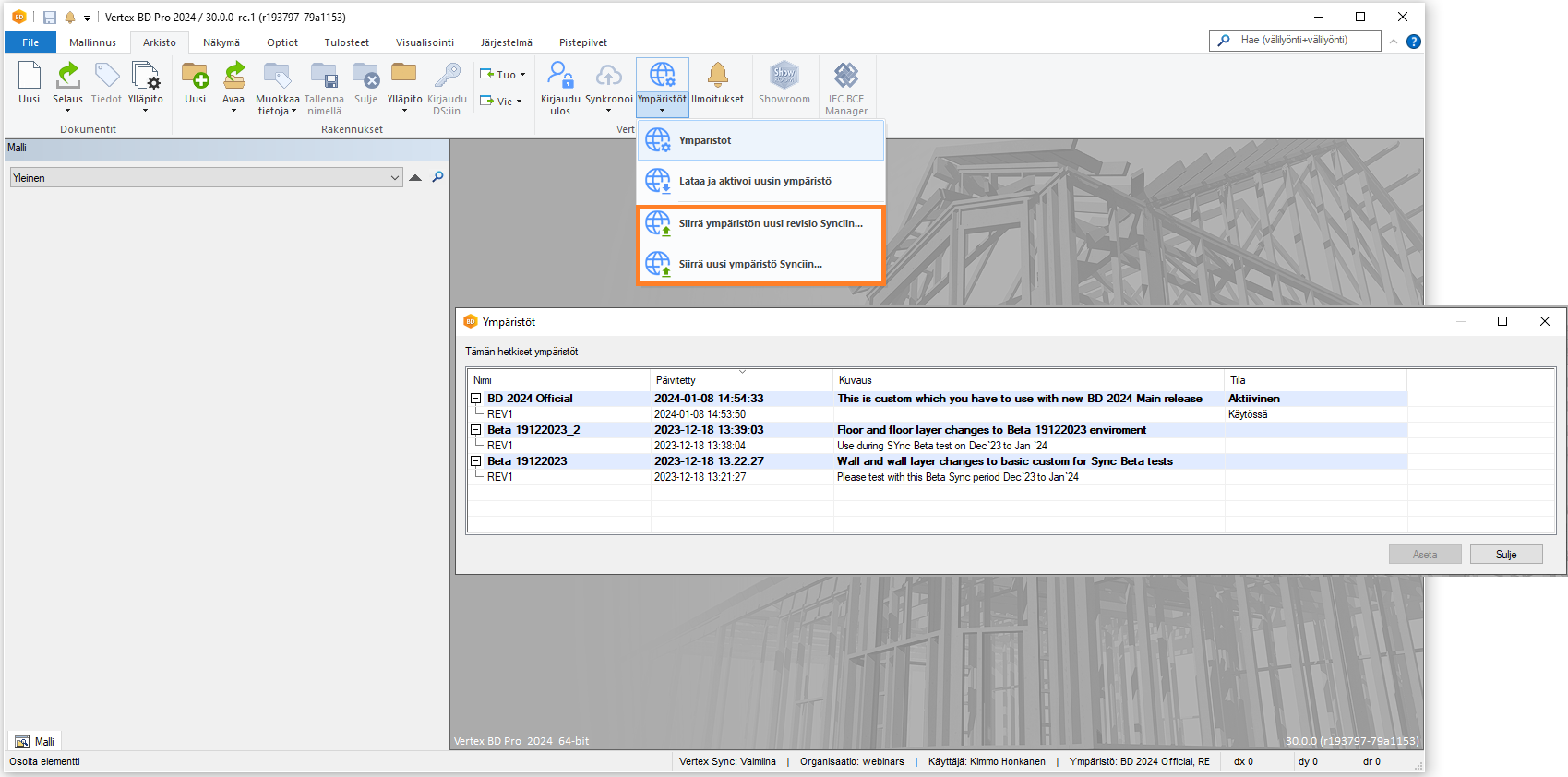Click the search magnifier beside Yleinen
The image size is (1568, 777).
(437, 177)
